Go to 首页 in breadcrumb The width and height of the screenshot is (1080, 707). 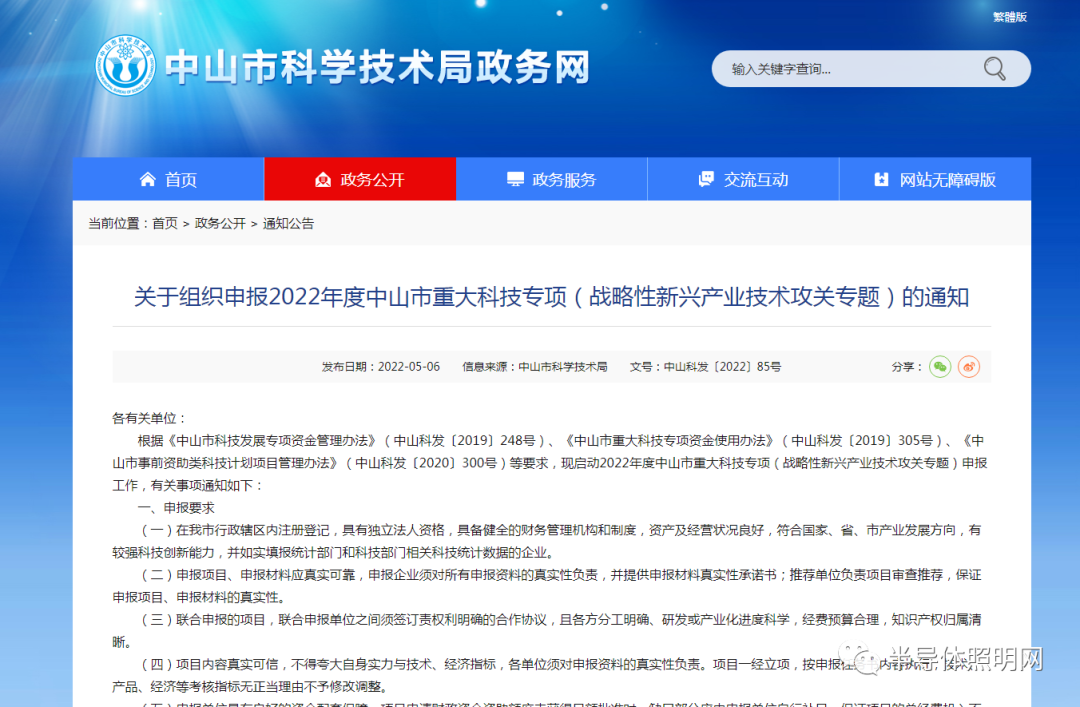[165, 223]
